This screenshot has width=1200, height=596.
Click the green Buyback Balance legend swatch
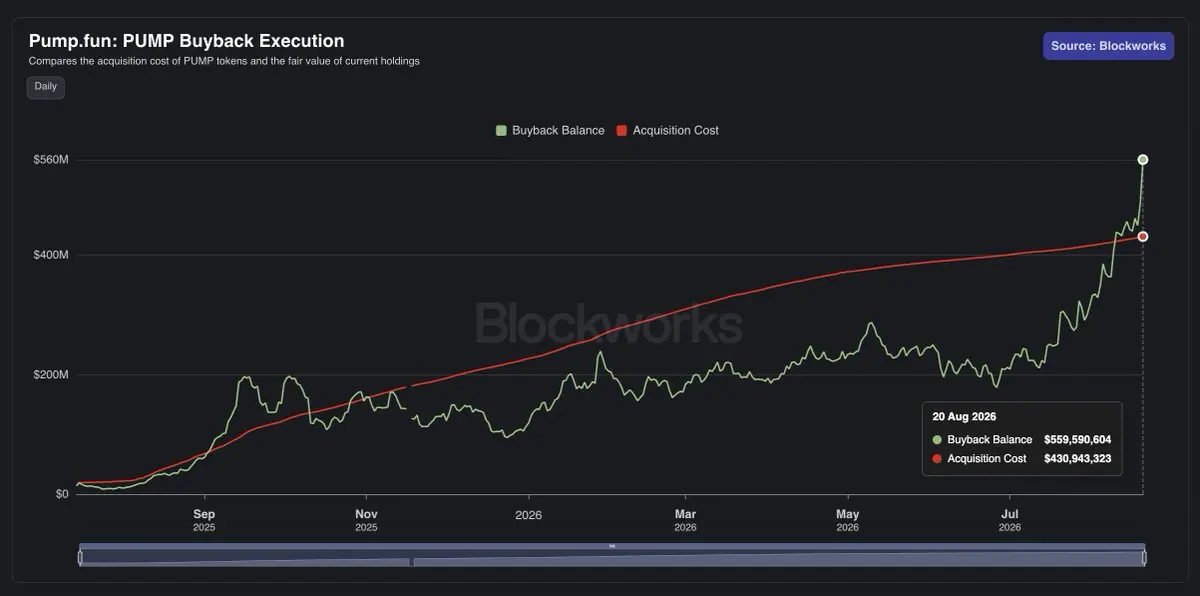click(x=501, y=130)
